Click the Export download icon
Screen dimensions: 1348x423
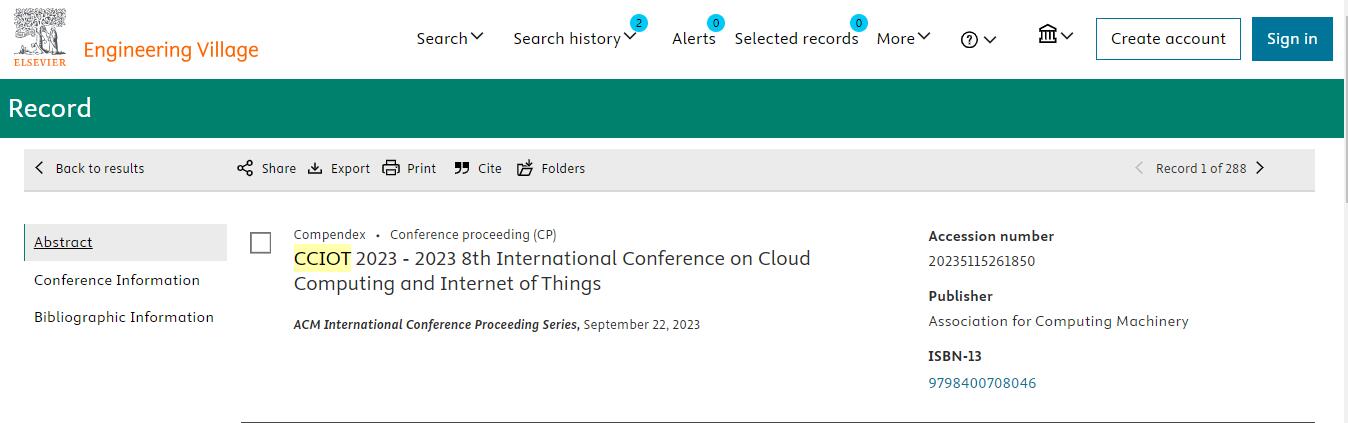click(x=315, y=168)
